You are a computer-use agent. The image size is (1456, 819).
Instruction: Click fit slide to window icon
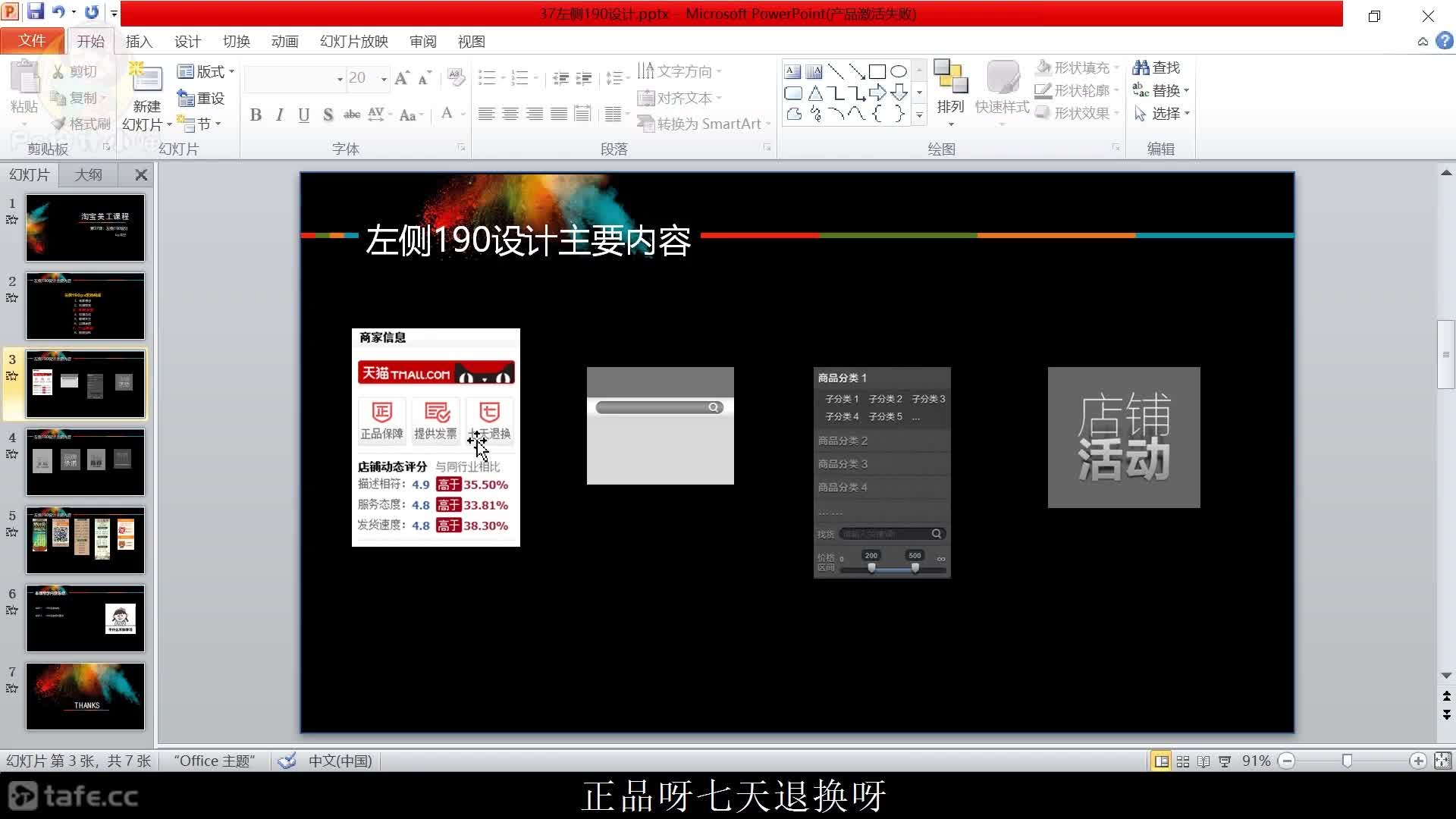tap(1442, 761)
